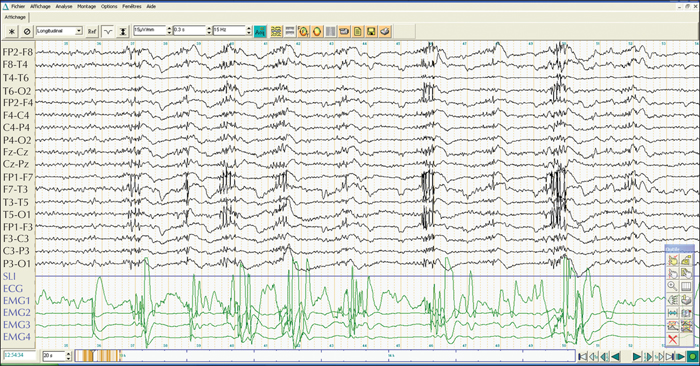Click the crossed-circle toolbar button

27,31
